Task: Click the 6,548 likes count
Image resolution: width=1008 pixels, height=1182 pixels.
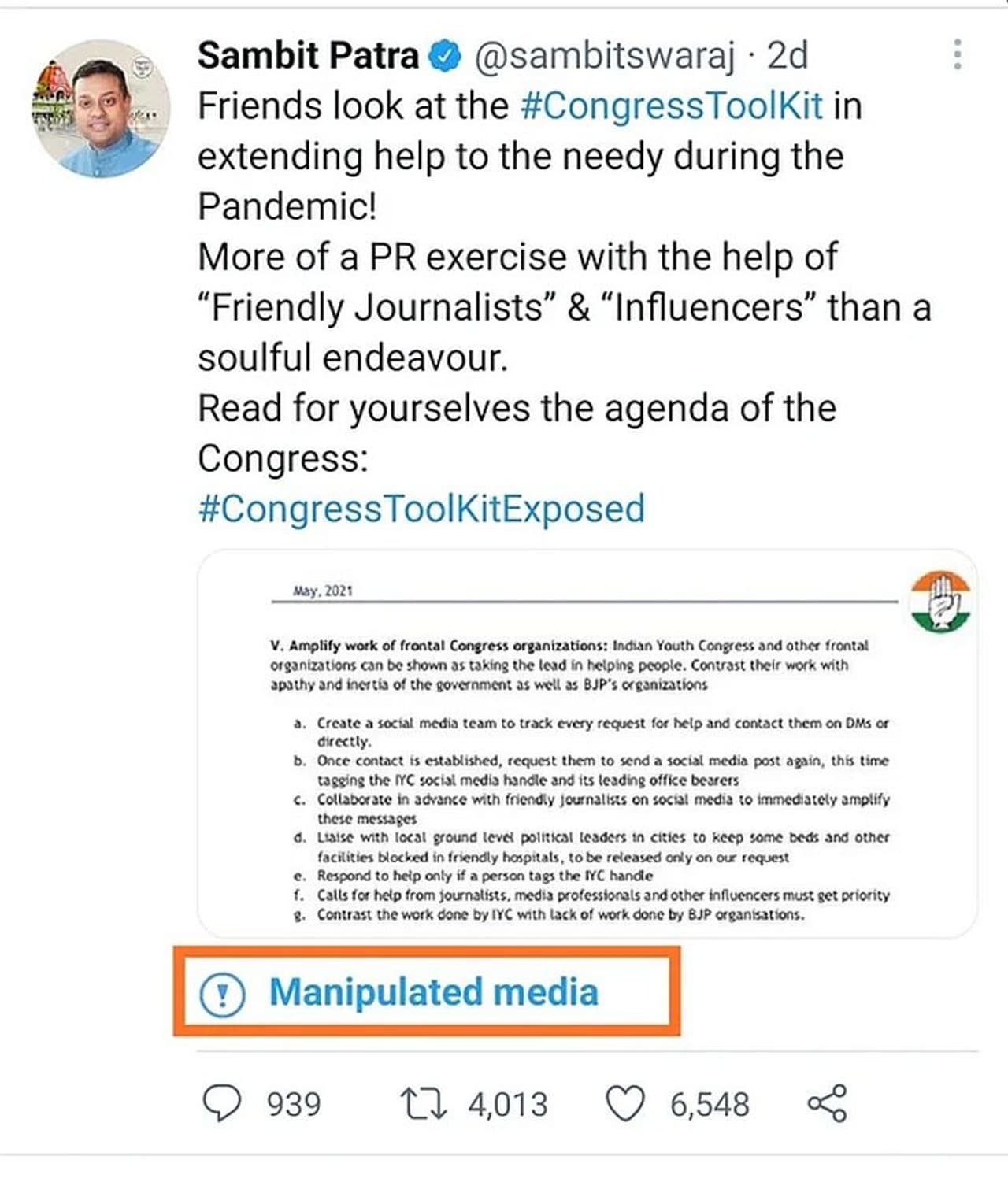Action: tap(710, 1105)
